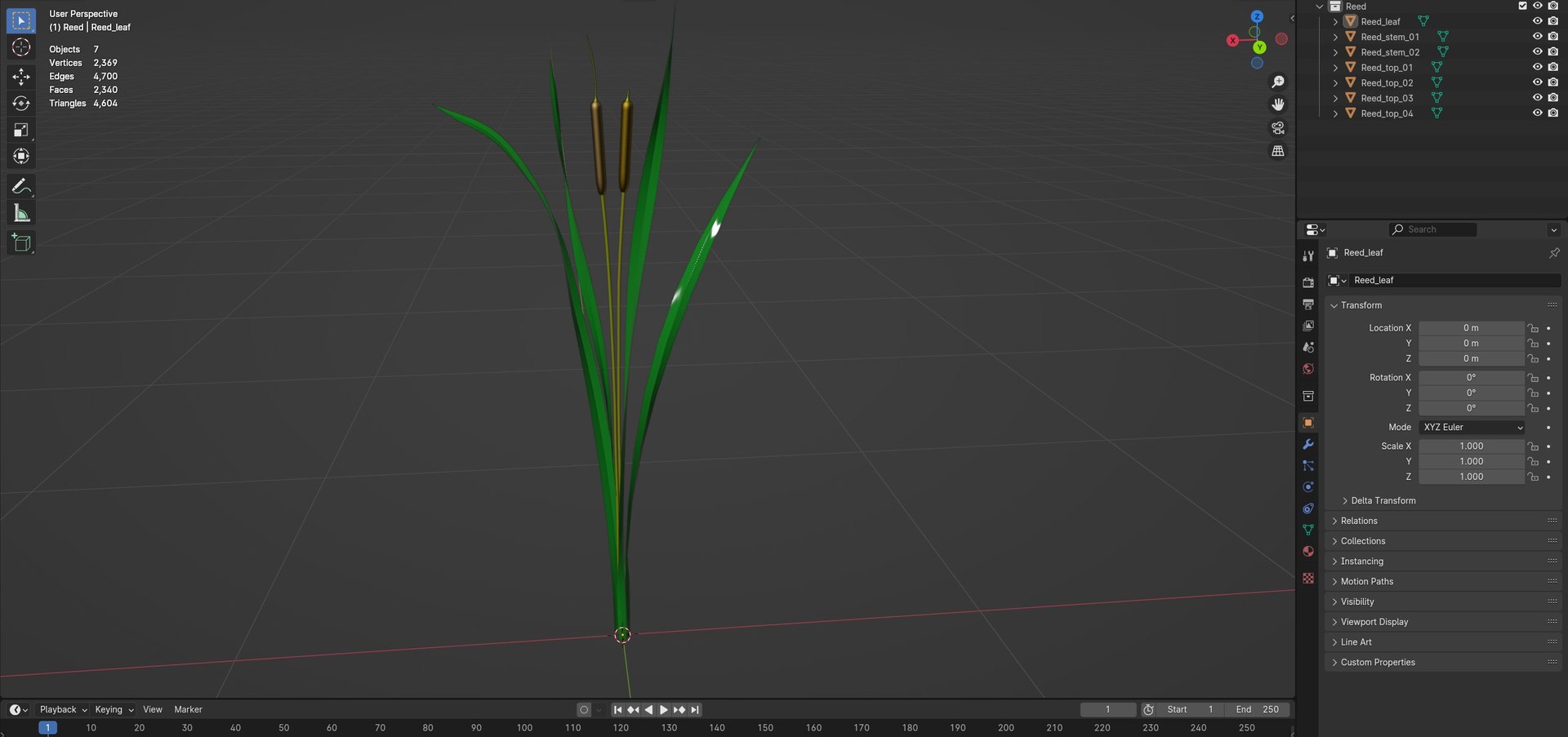Viewport: 1568px width, 737px height.
Task: Toggle render visibility of Reed_top_04
Action: click(1552, 113)
